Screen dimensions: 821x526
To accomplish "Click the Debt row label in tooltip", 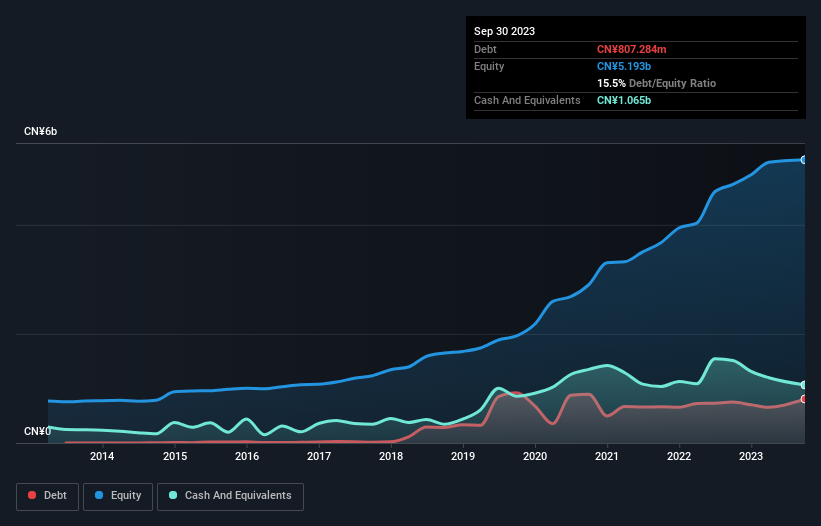I will (x=485, y=49).
